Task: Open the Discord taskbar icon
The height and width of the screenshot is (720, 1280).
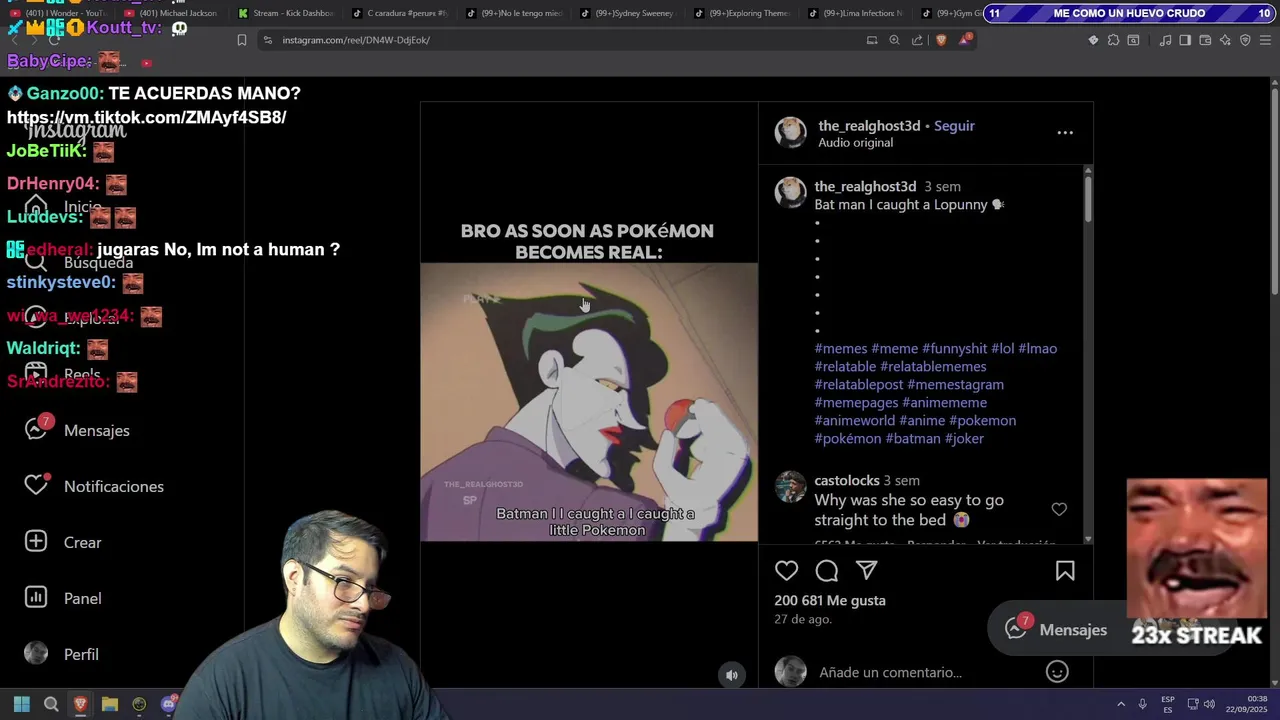Action: pyautogui.click(x=168, y=704)
